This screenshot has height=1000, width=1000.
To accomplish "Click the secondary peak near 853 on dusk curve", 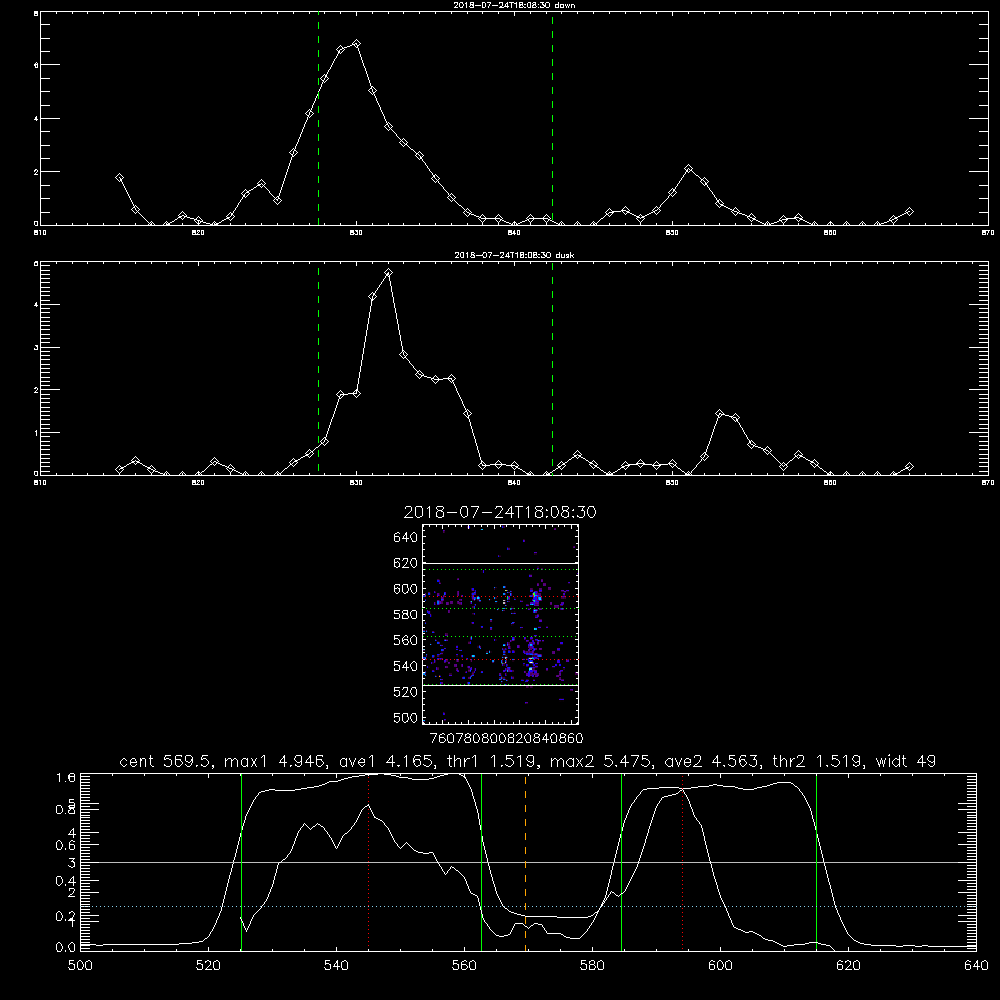I will (x=720, y=413).
